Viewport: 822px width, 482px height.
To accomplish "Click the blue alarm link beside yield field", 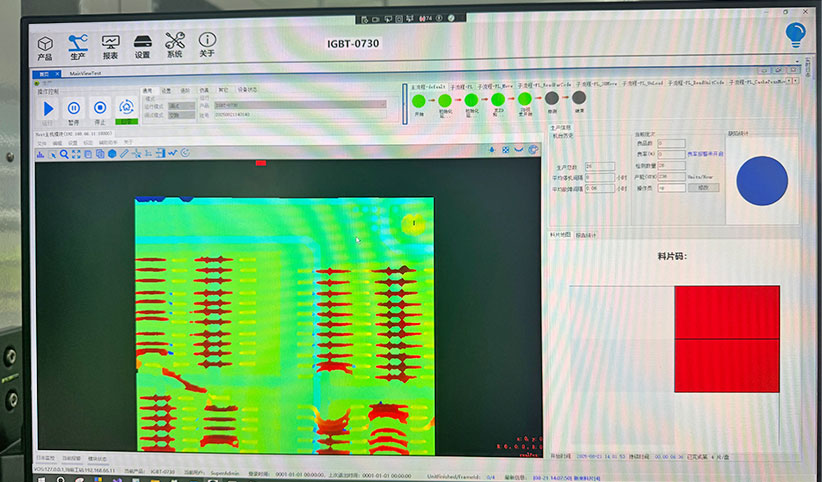I will point(706,154).
